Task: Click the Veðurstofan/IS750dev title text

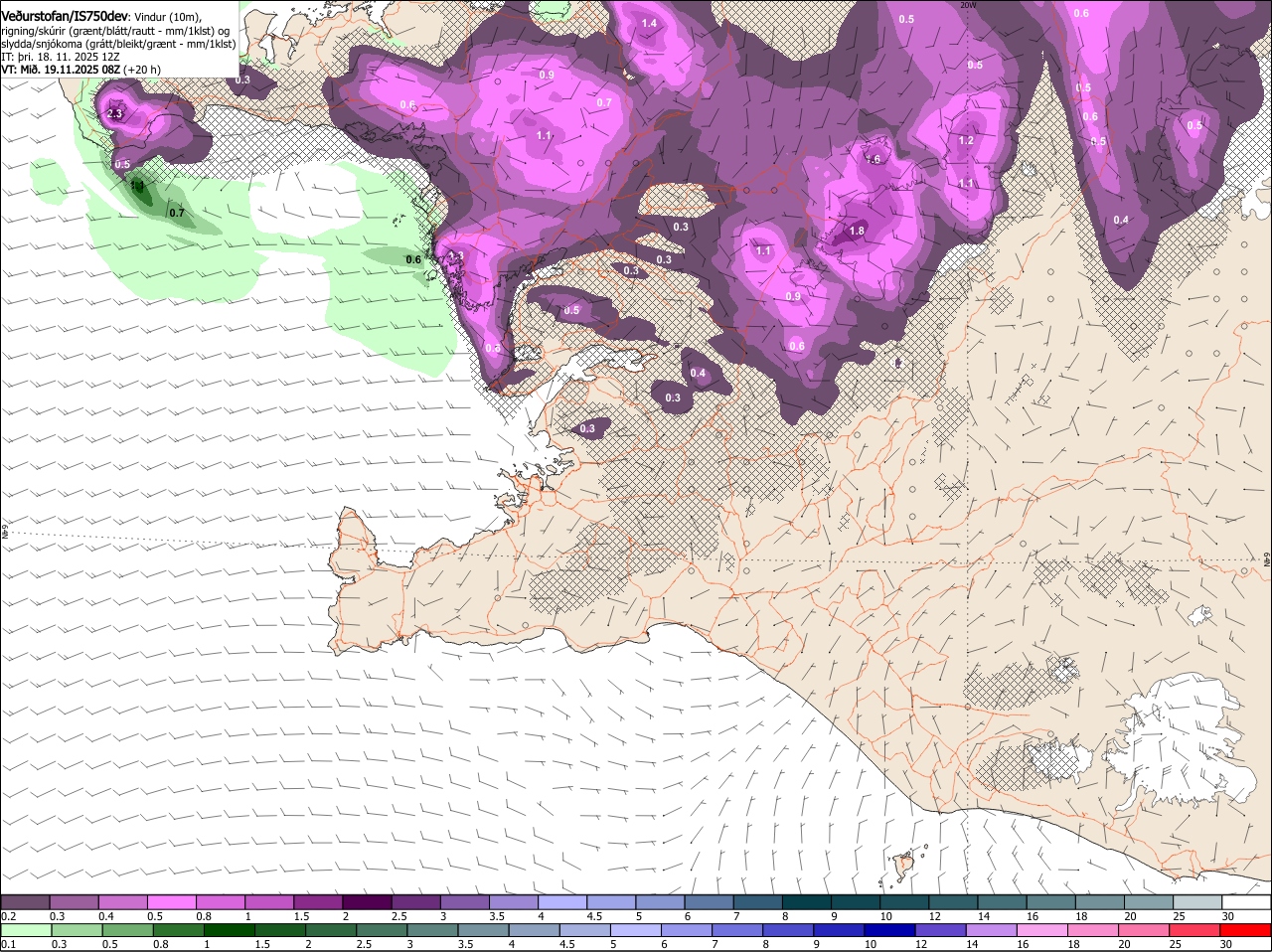Action: coord(65,17)
